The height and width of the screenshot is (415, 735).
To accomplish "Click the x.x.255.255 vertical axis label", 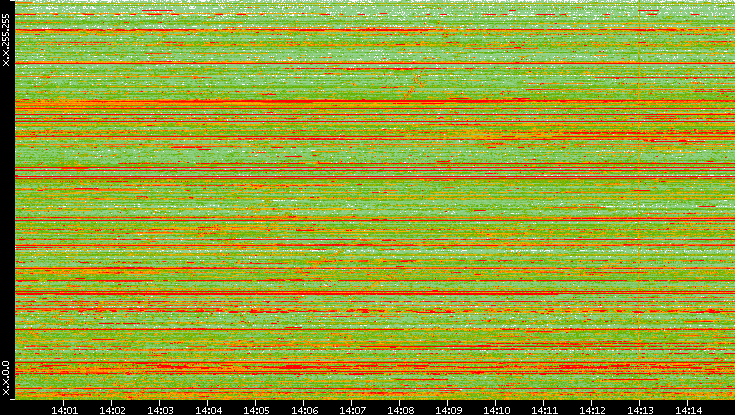I will (x=6, y=40).
